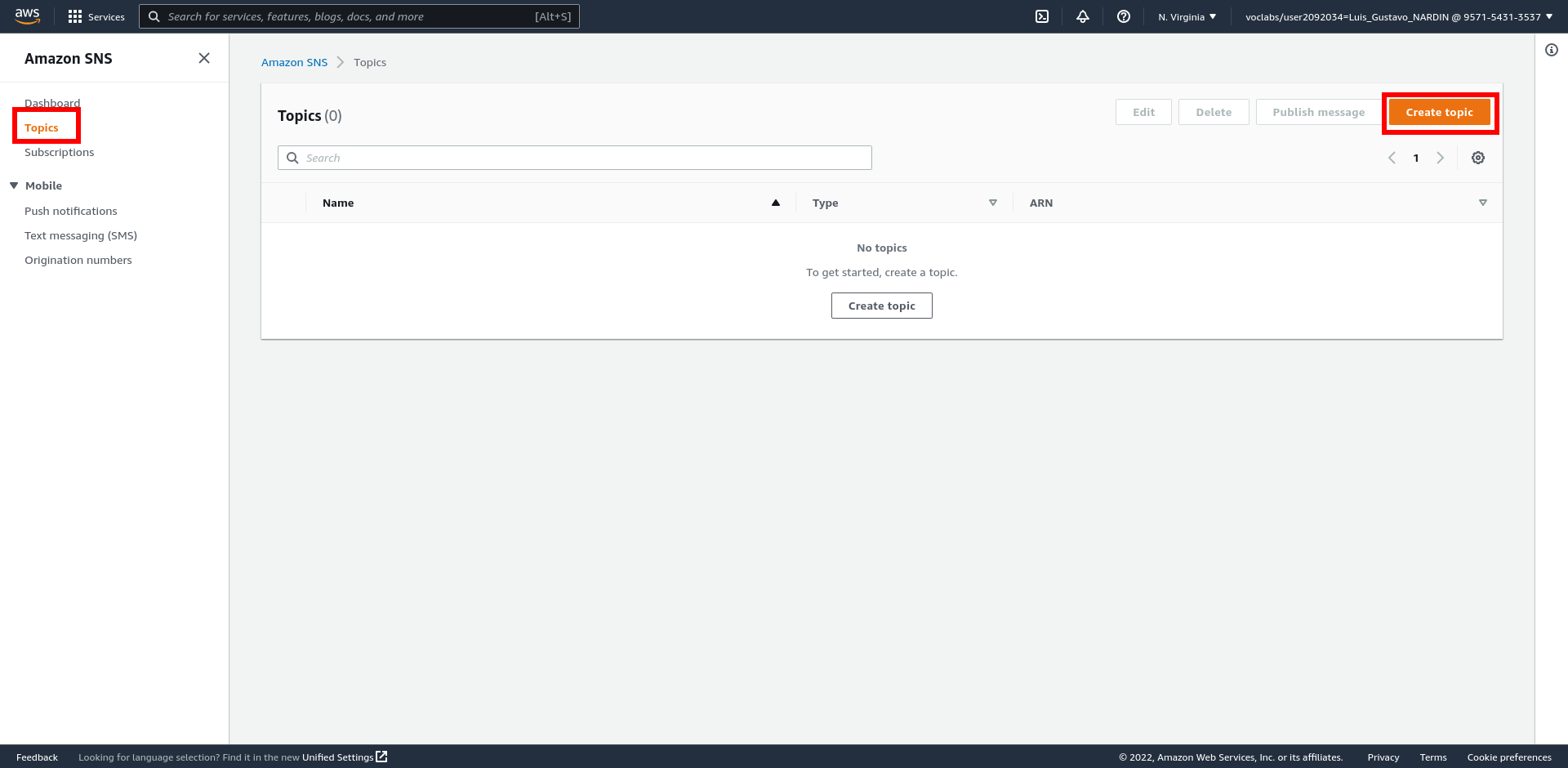The height and width of the screenshot is (768, 1568).
Task: Click the AWS logo home icon
Action: 28,16
